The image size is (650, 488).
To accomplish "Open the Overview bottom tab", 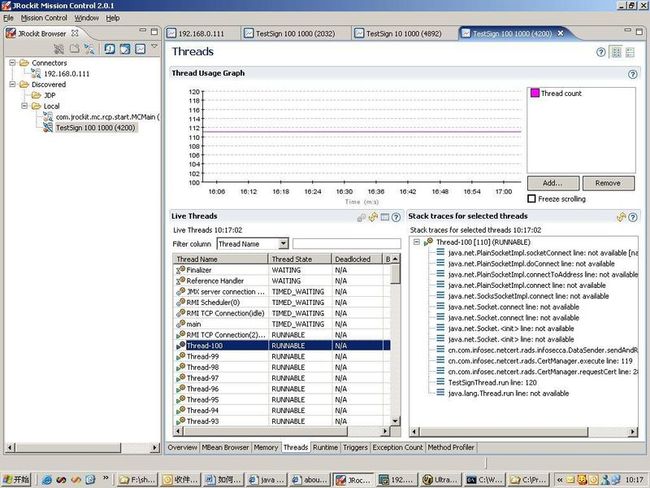I will (x=182, y=447).
